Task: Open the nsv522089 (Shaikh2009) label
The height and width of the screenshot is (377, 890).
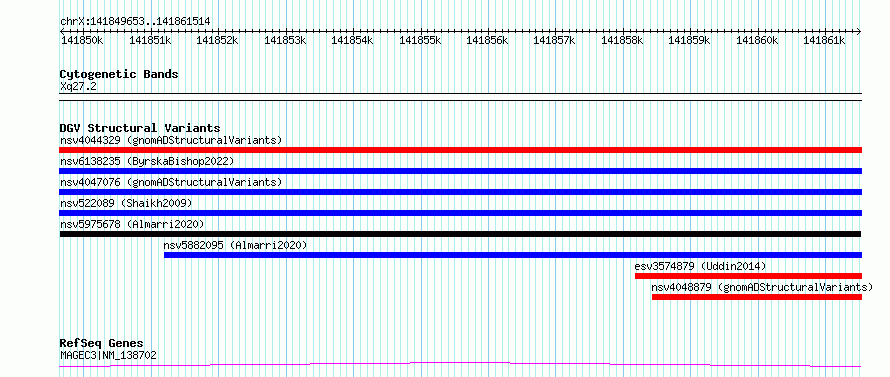Action: [x=126, y=203]
